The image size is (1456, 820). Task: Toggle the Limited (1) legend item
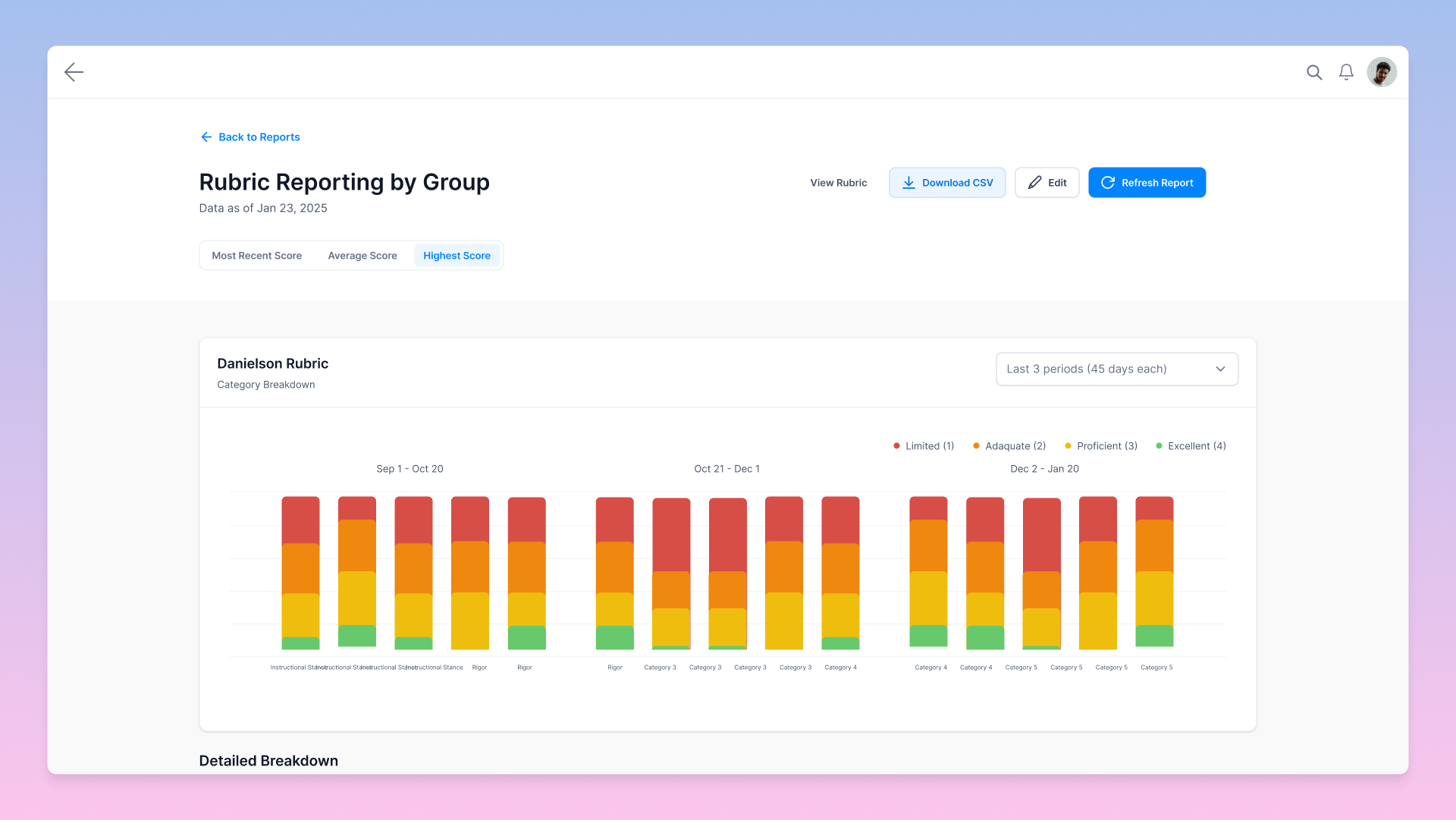point(924,446)
